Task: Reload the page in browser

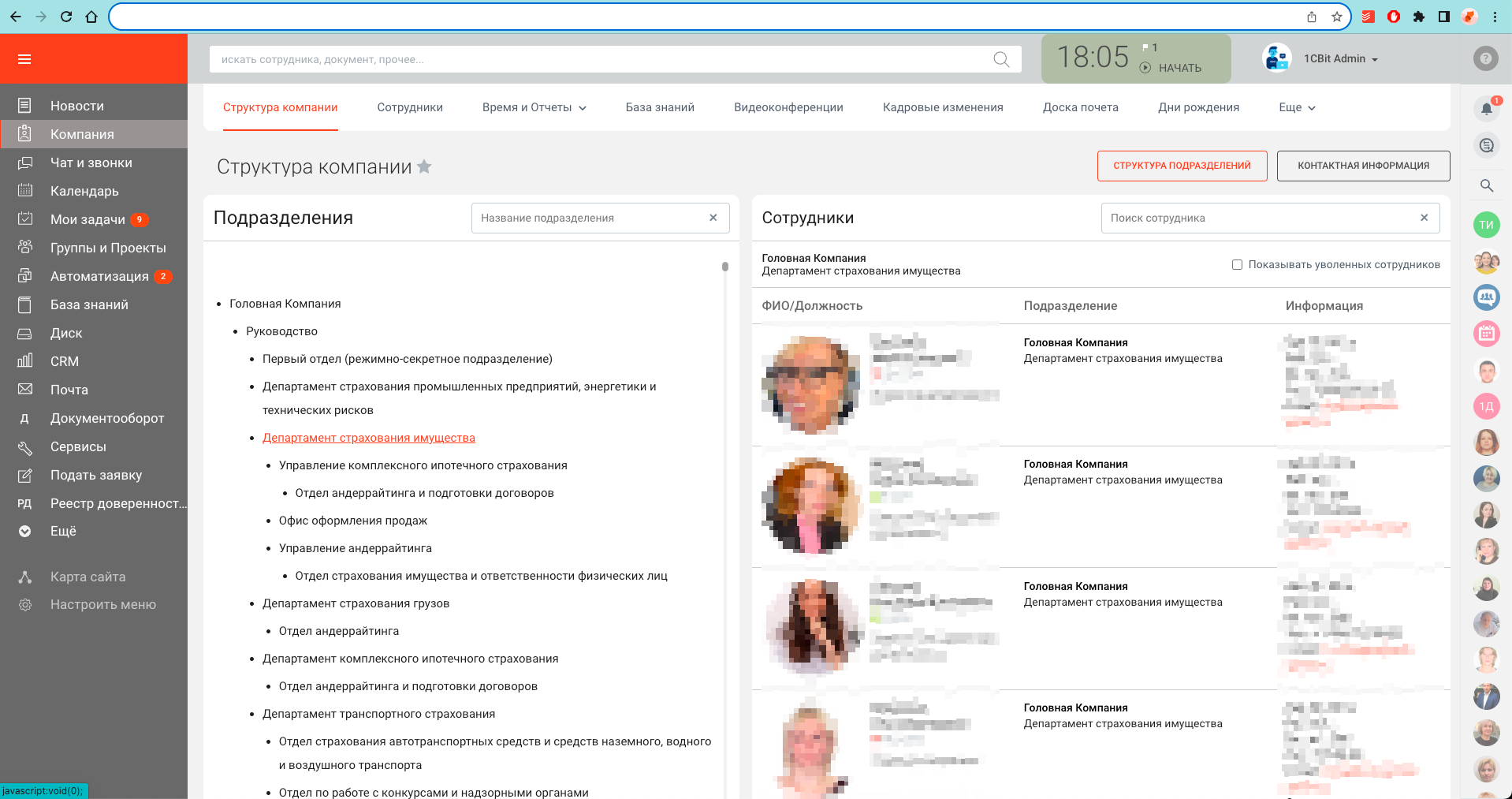Action: (x=66, y=17)
